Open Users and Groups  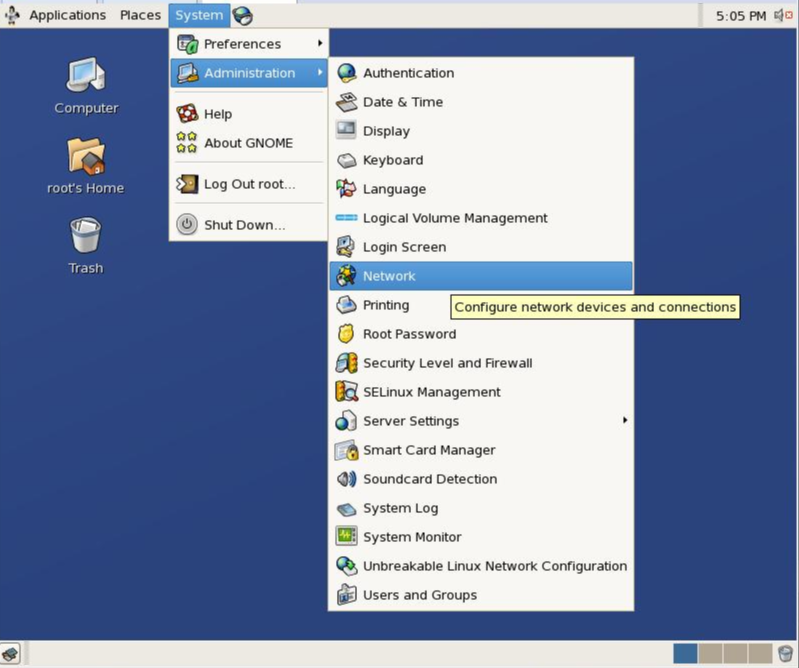pyautogui.click(x=481, y=595)
